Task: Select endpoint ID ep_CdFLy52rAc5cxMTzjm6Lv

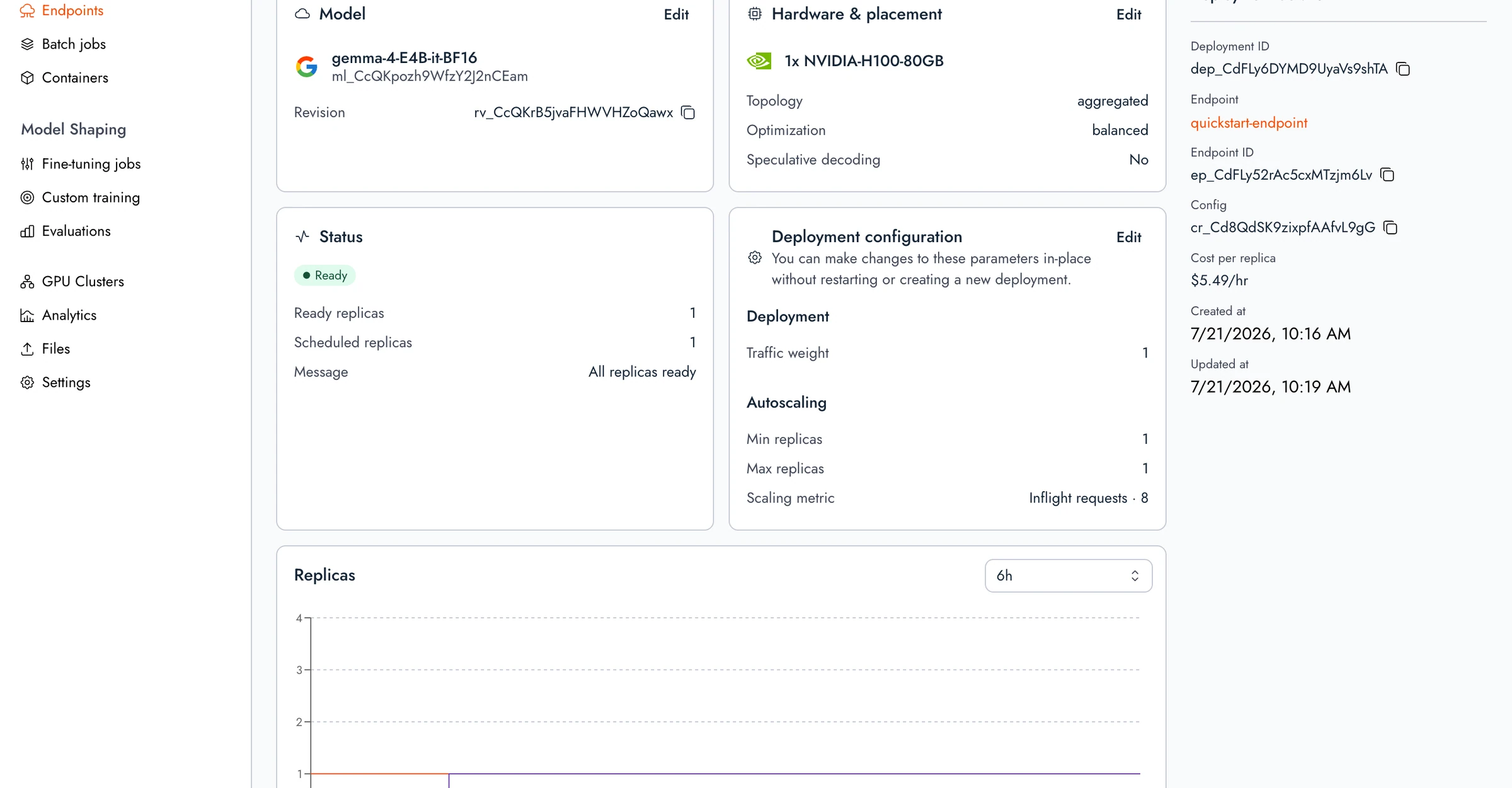Action: click(x=1281, y=175)
